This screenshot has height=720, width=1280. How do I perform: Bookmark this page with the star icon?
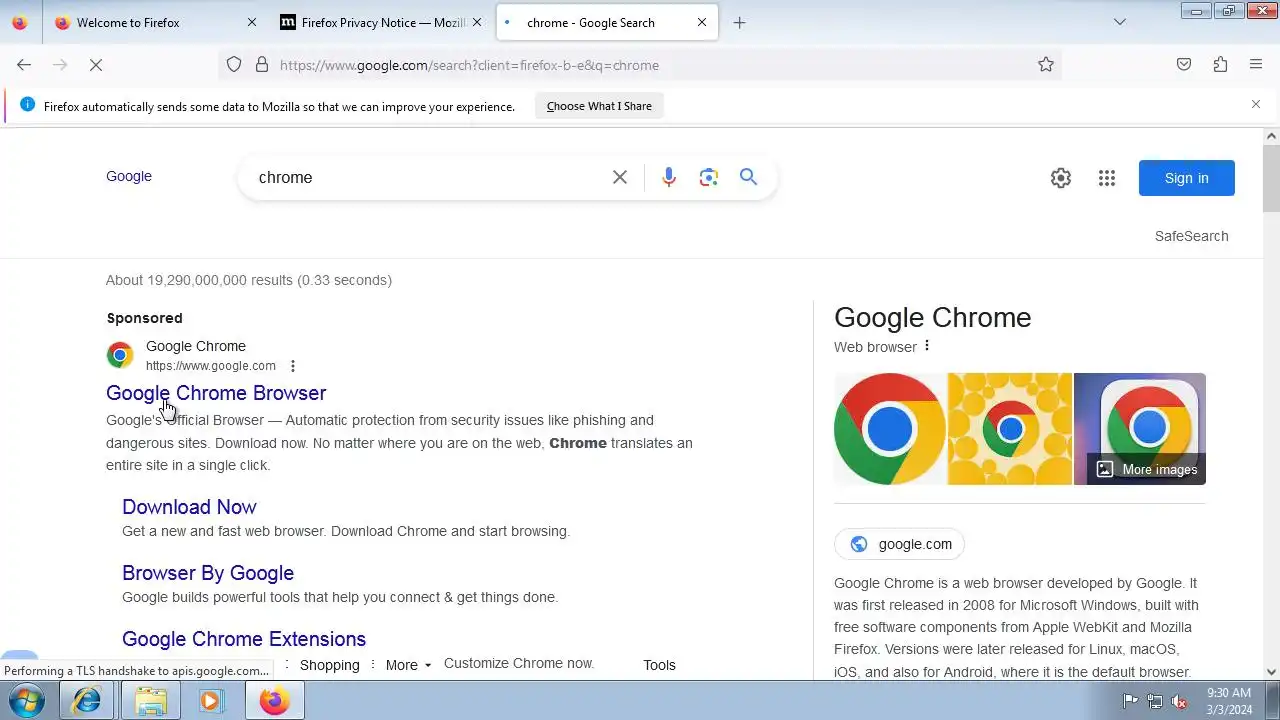1046,65
